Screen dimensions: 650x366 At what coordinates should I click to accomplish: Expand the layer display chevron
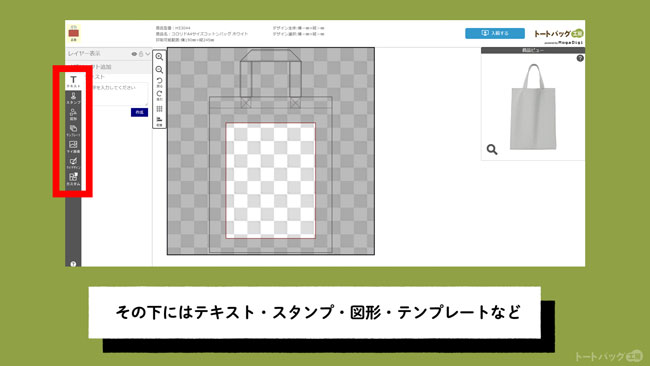tap(148, 54)
